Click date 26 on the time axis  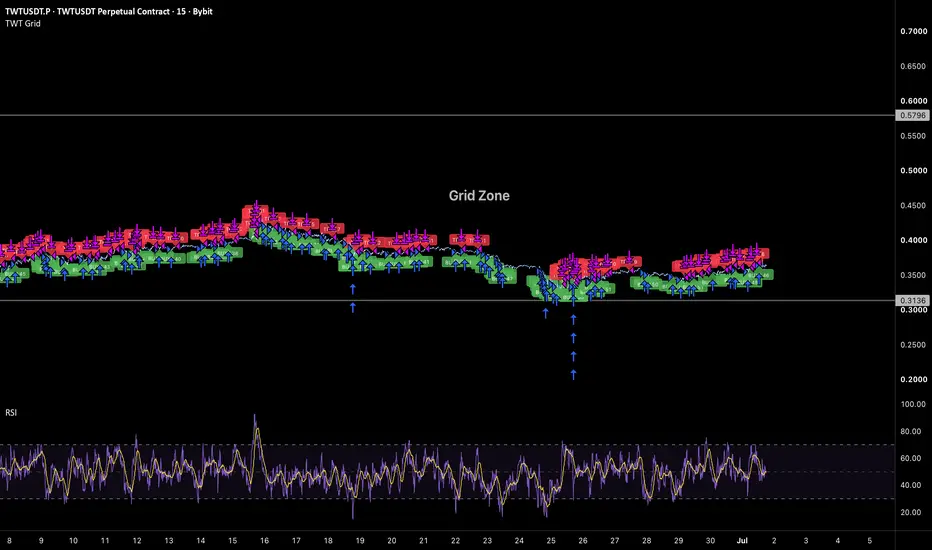click(x=582, y=540)
